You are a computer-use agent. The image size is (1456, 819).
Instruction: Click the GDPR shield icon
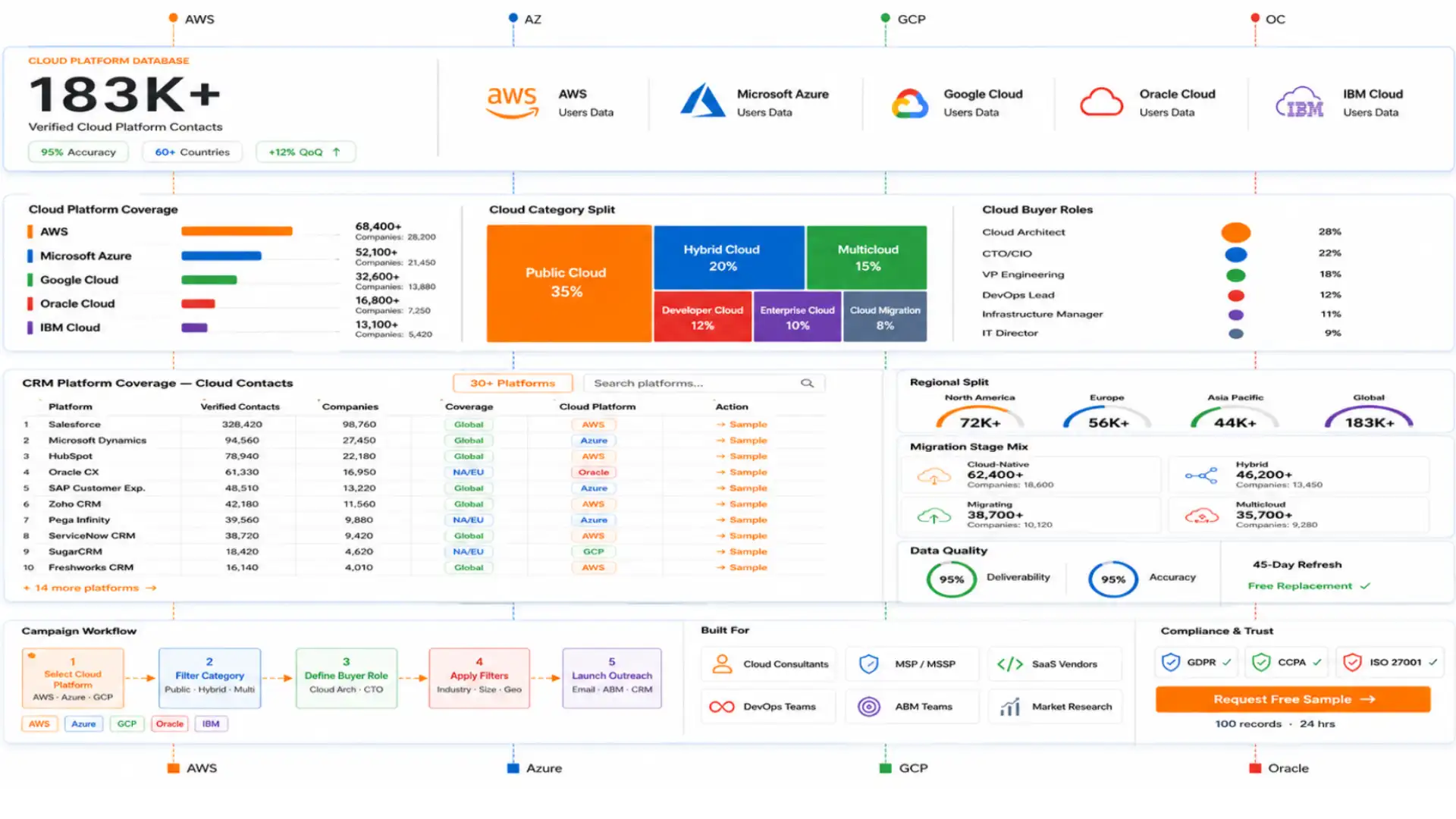click(x=1171, y=662)
